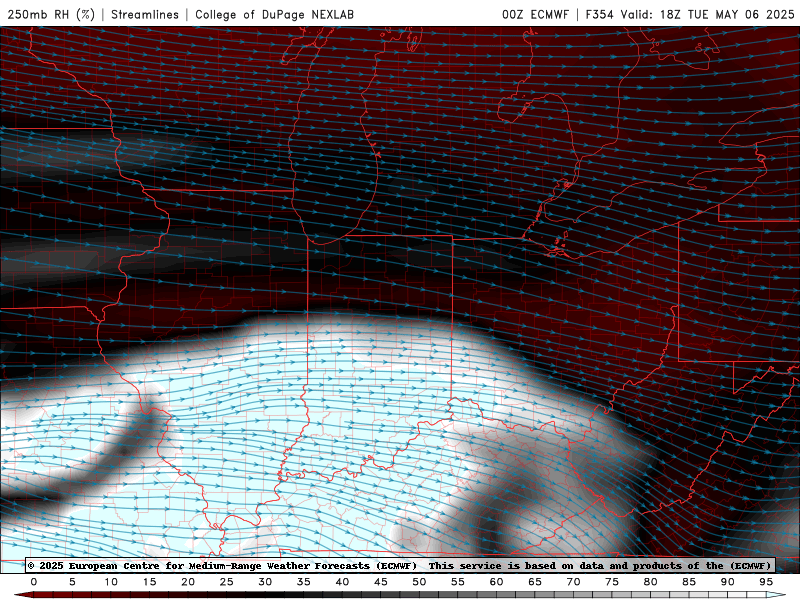Viewport: 800px width, 600px height.
Task: Click the "55" label on color scale
Action: pos(458,582)
